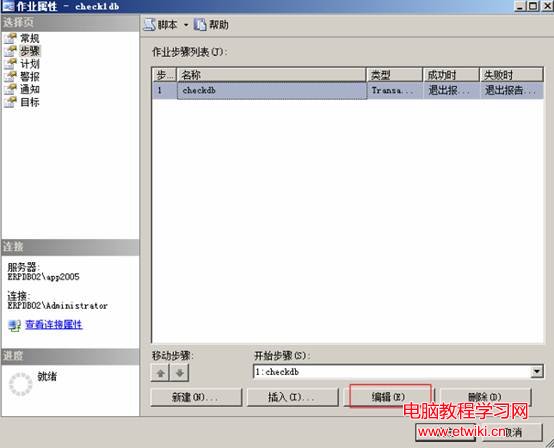Click the 警报 page icon
554x448 pixels.
tap(11, 76)
